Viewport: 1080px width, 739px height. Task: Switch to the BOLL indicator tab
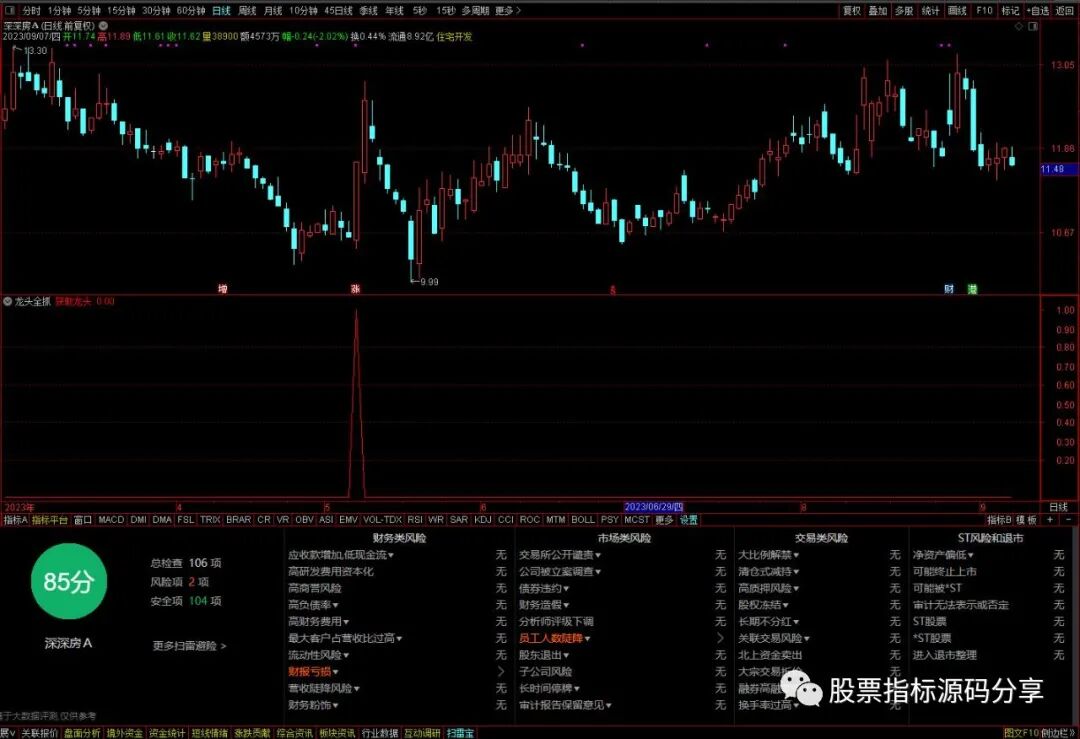click(583, 519)
